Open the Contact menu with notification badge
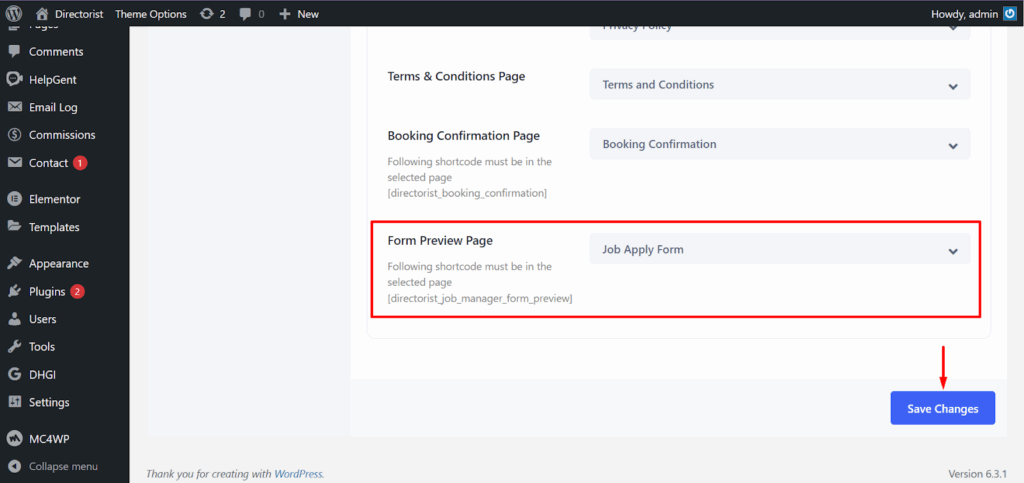 [x=48, y=163]
